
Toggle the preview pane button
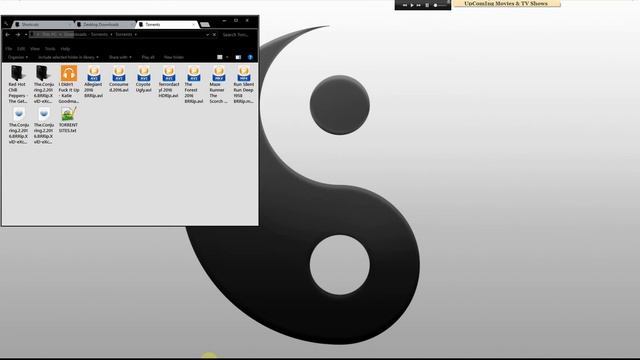click(238, 57)
